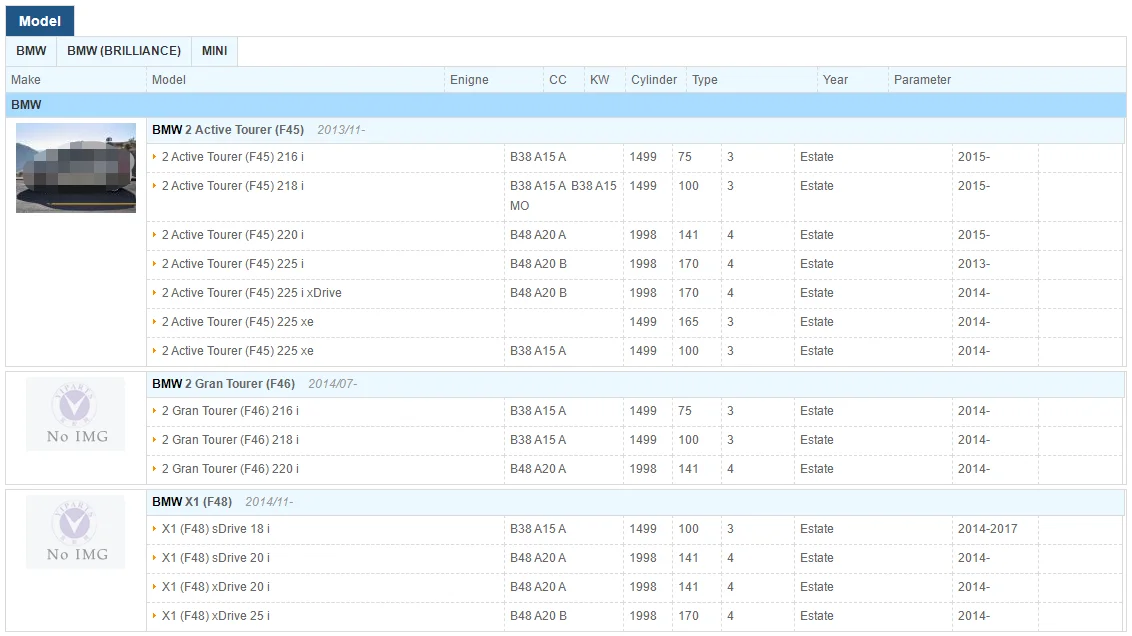Click arrow bullet beside 218 i Active Tourer
1132x636 pixels.
pyautogui.click(x=154, y=186)
